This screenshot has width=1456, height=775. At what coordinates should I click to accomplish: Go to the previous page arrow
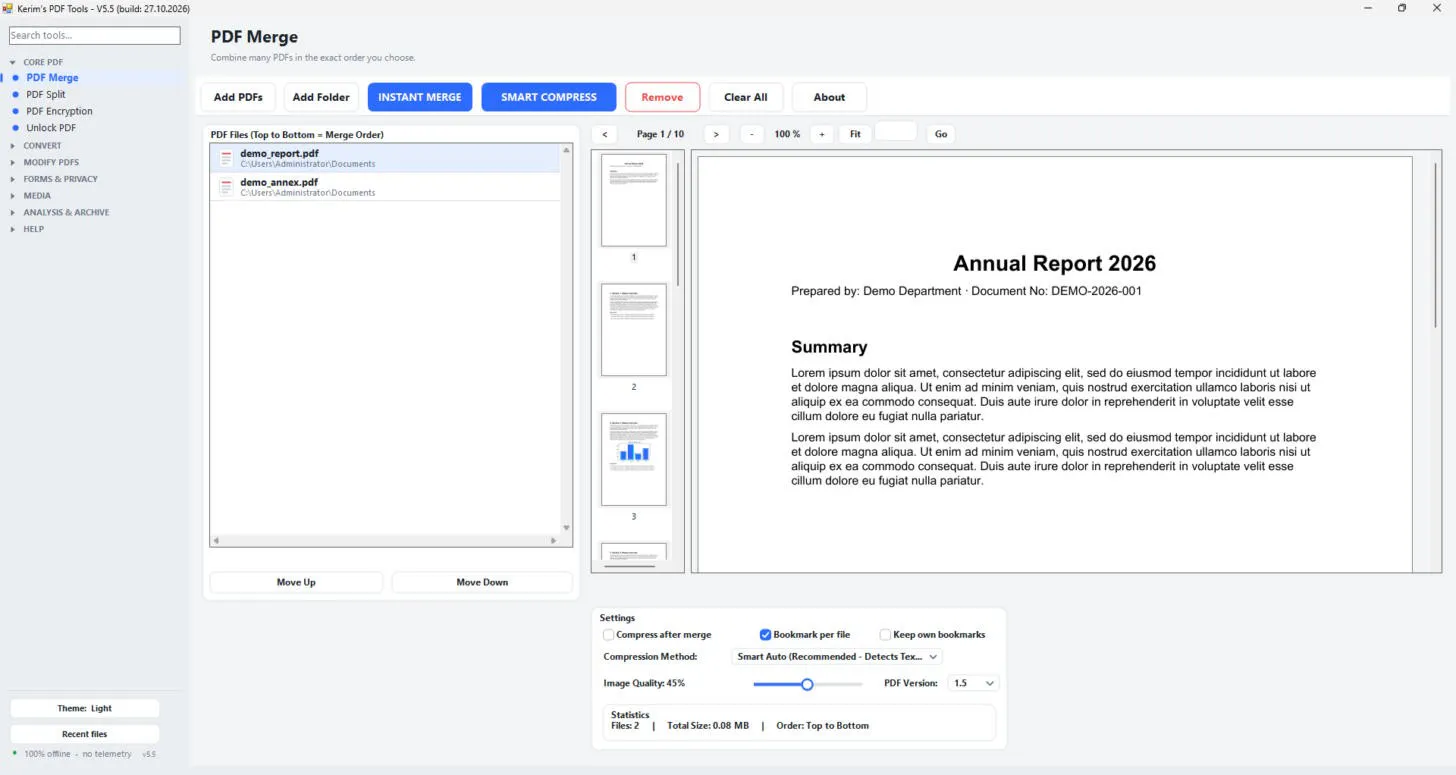pyautogui.click(x=604, y=134)
